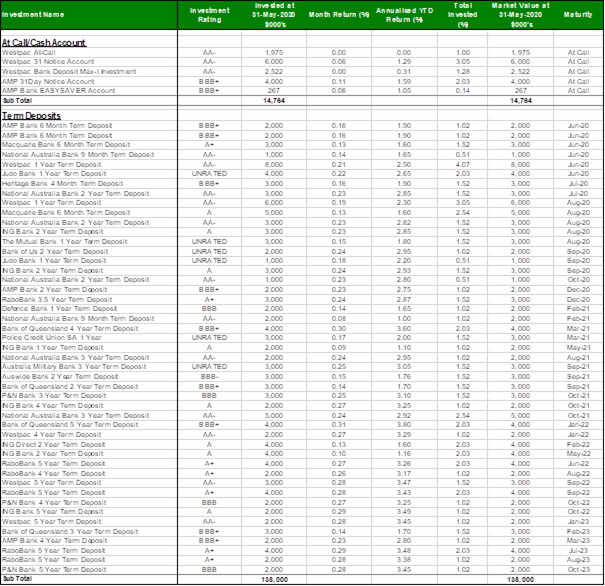The width and height of the screenshot is (605, 586).
Task: Click 'ING Bank 1 Year Term Deposit'
Action: 52,348
